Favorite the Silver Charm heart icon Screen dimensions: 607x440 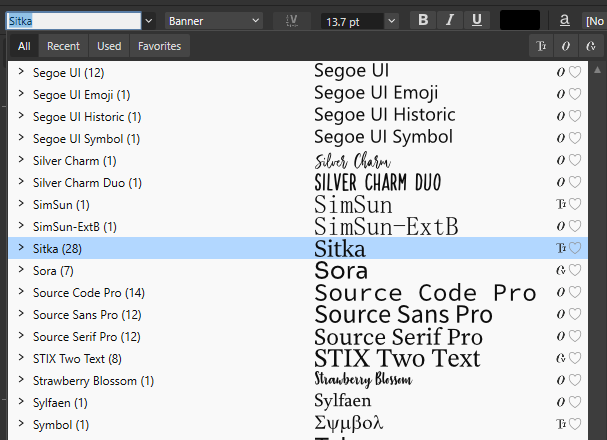575,160
